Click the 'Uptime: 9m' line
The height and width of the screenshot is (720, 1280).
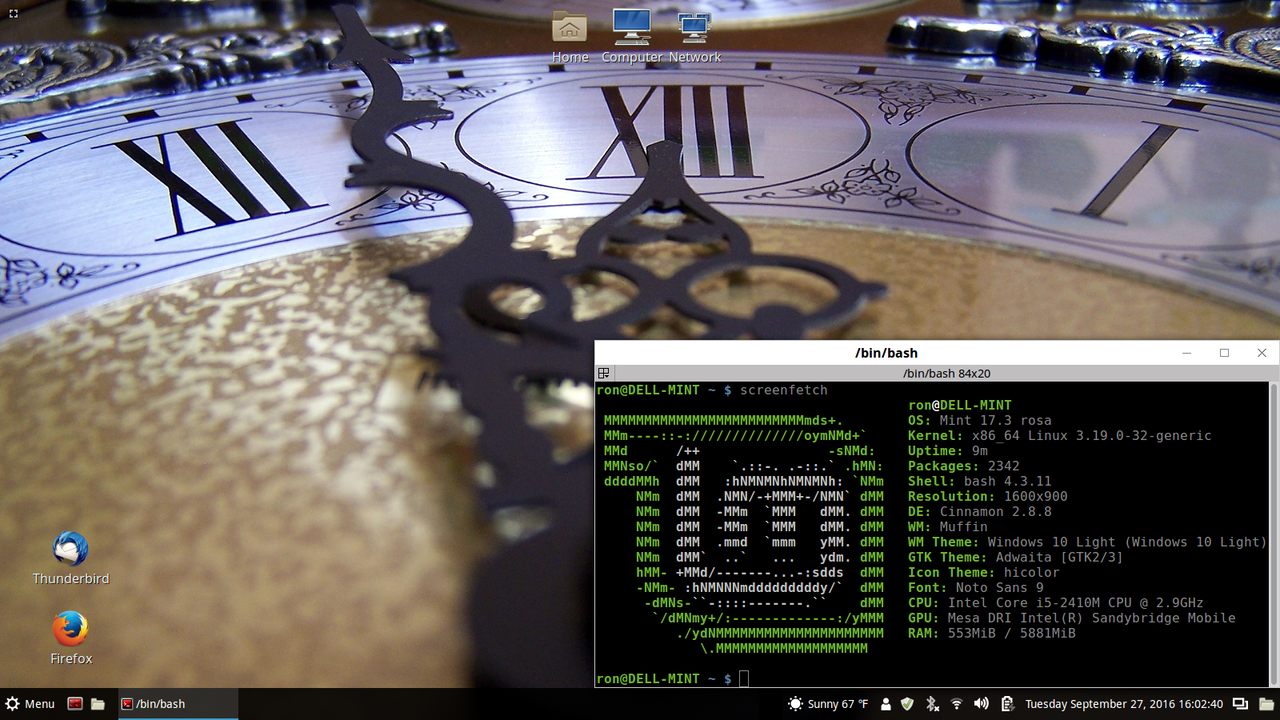click(948, 451)
